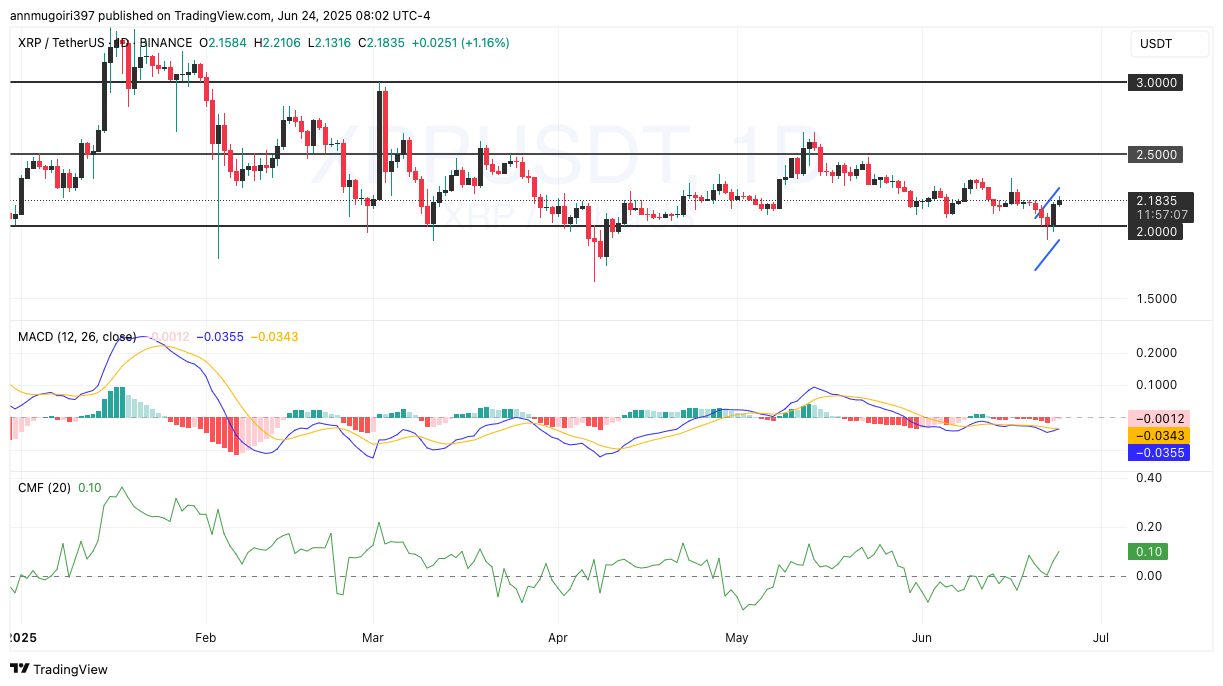Click the 1.5000 price axis value

pos(1155,299)
